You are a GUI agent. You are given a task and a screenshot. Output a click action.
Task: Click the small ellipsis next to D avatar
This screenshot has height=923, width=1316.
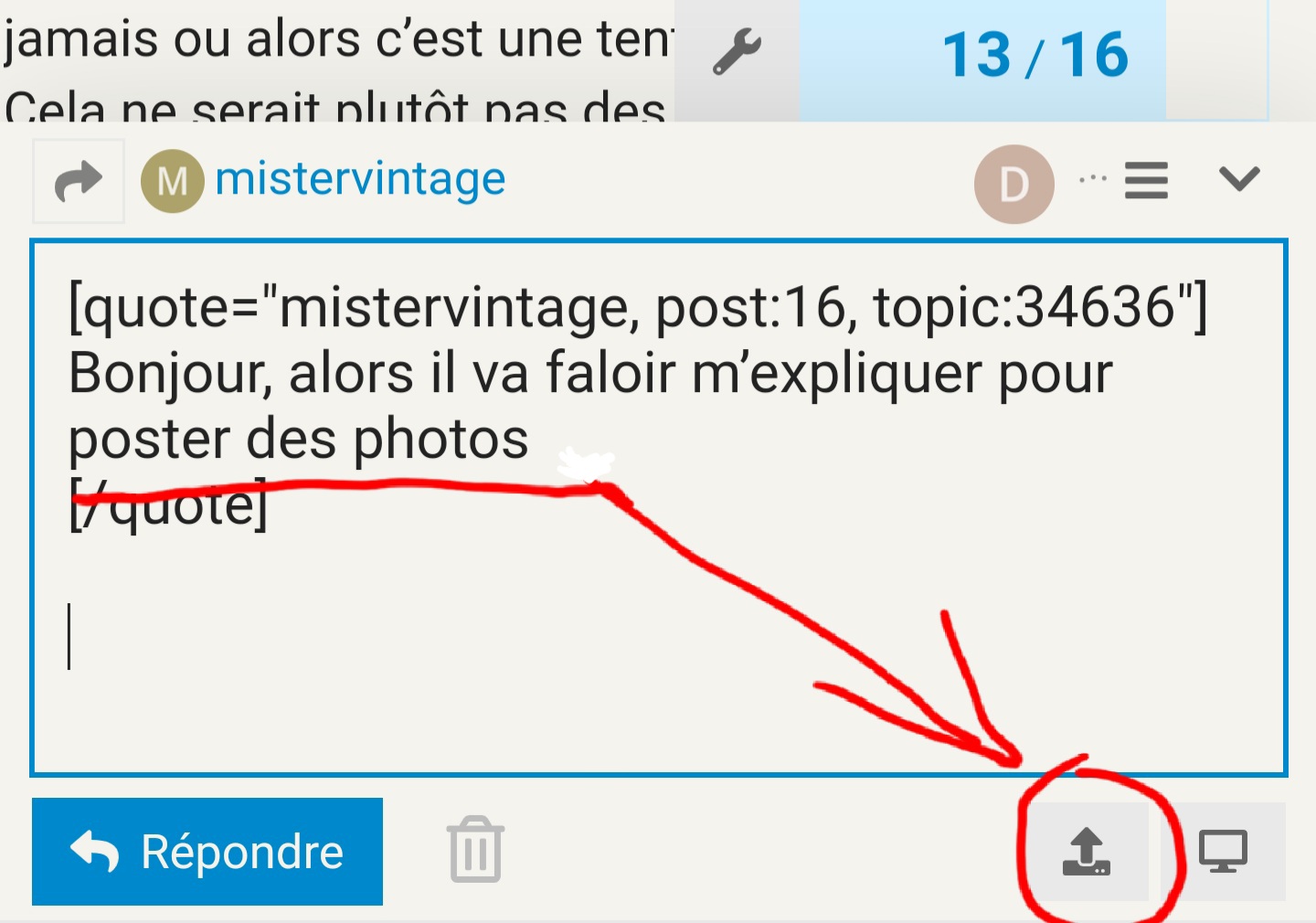pos(1092,179)
